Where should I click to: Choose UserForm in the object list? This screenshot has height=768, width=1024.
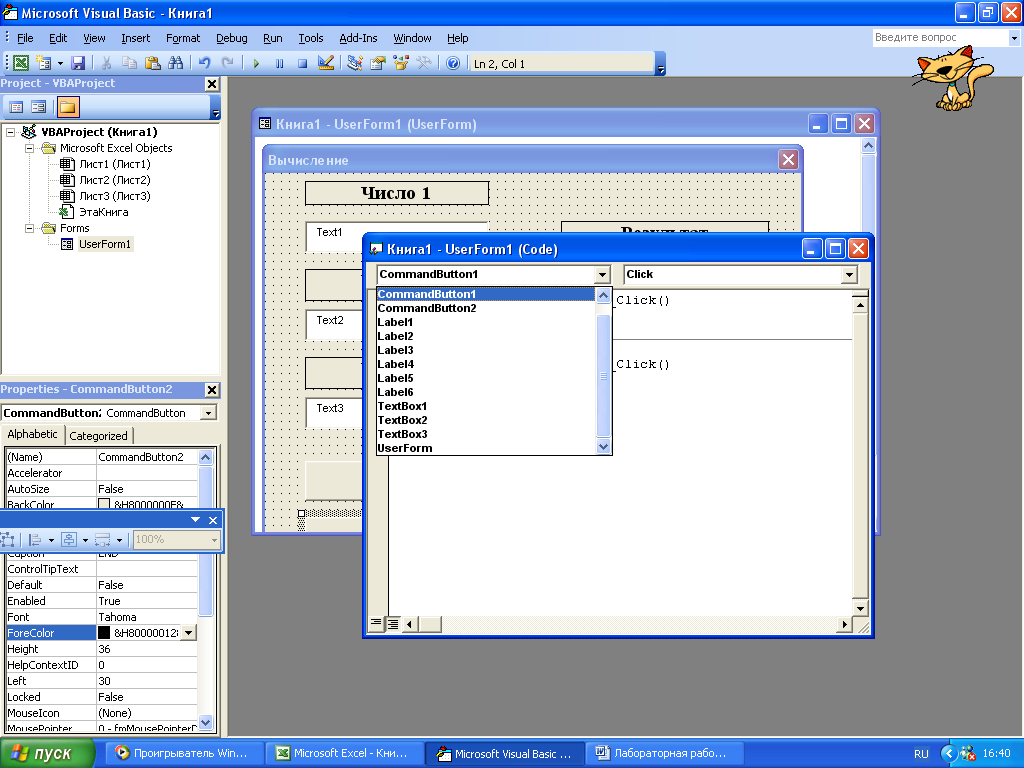pyautogui.click(x=486, y=448)
